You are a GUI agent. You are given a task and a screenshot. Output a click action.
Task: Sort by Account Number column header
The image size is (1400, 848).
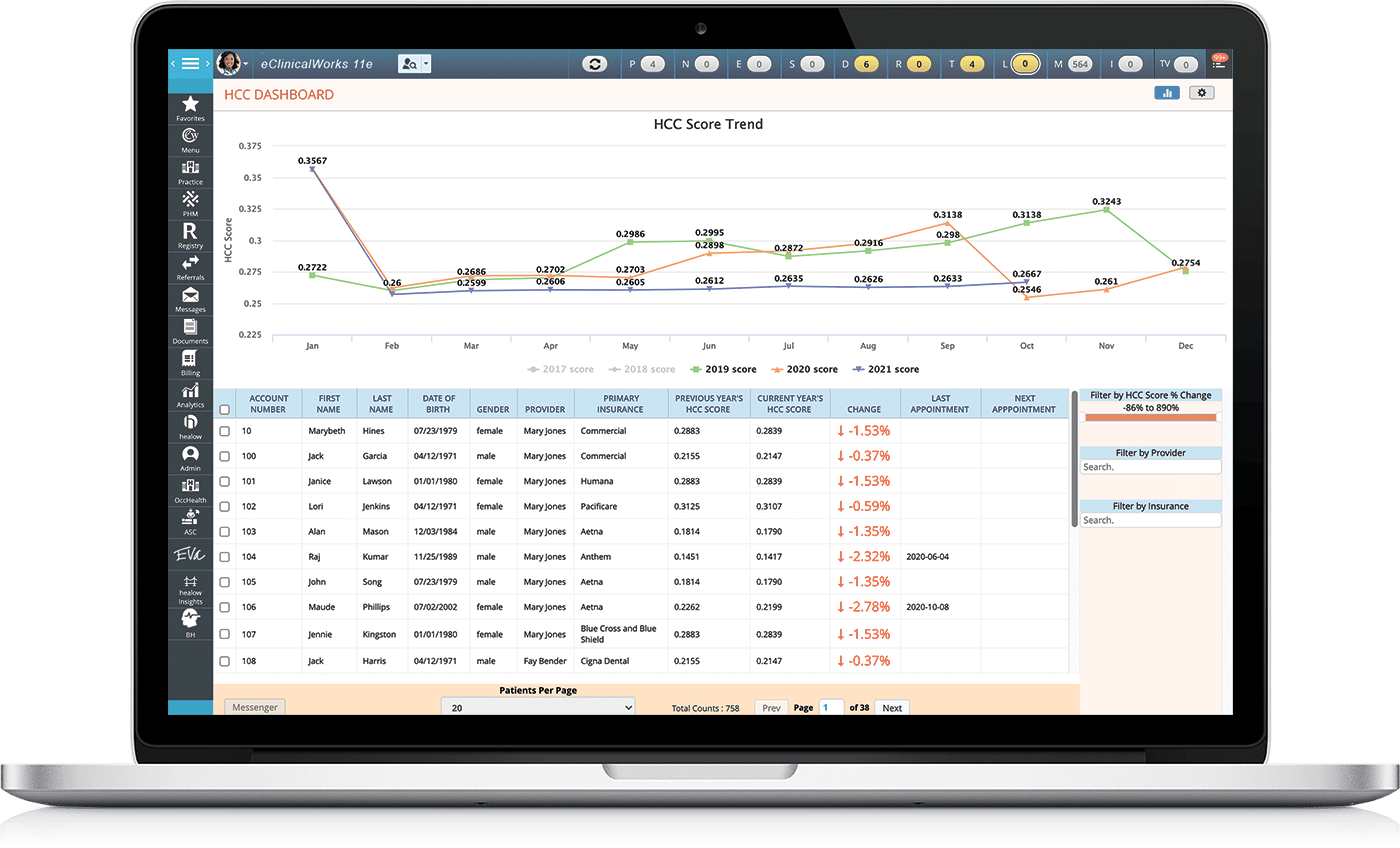[x=269, y=404]
